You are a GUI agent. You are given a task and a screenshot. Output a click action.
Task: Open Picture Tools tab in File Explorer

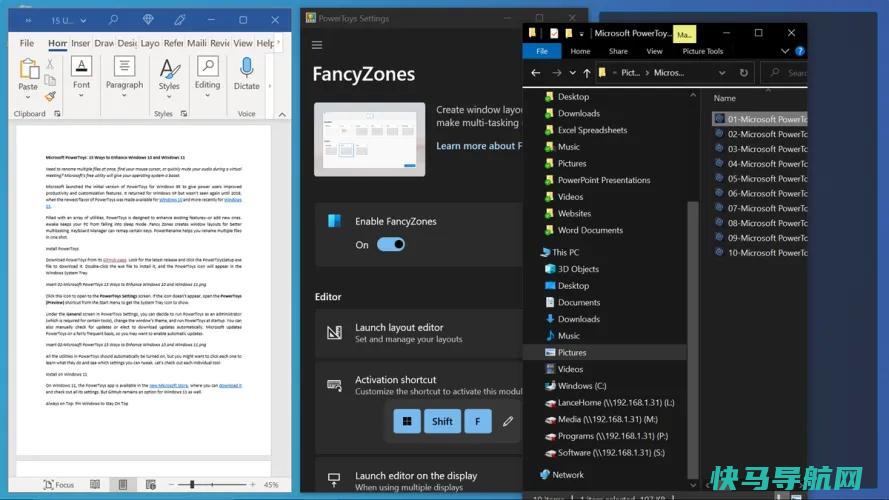coord(702,51)
